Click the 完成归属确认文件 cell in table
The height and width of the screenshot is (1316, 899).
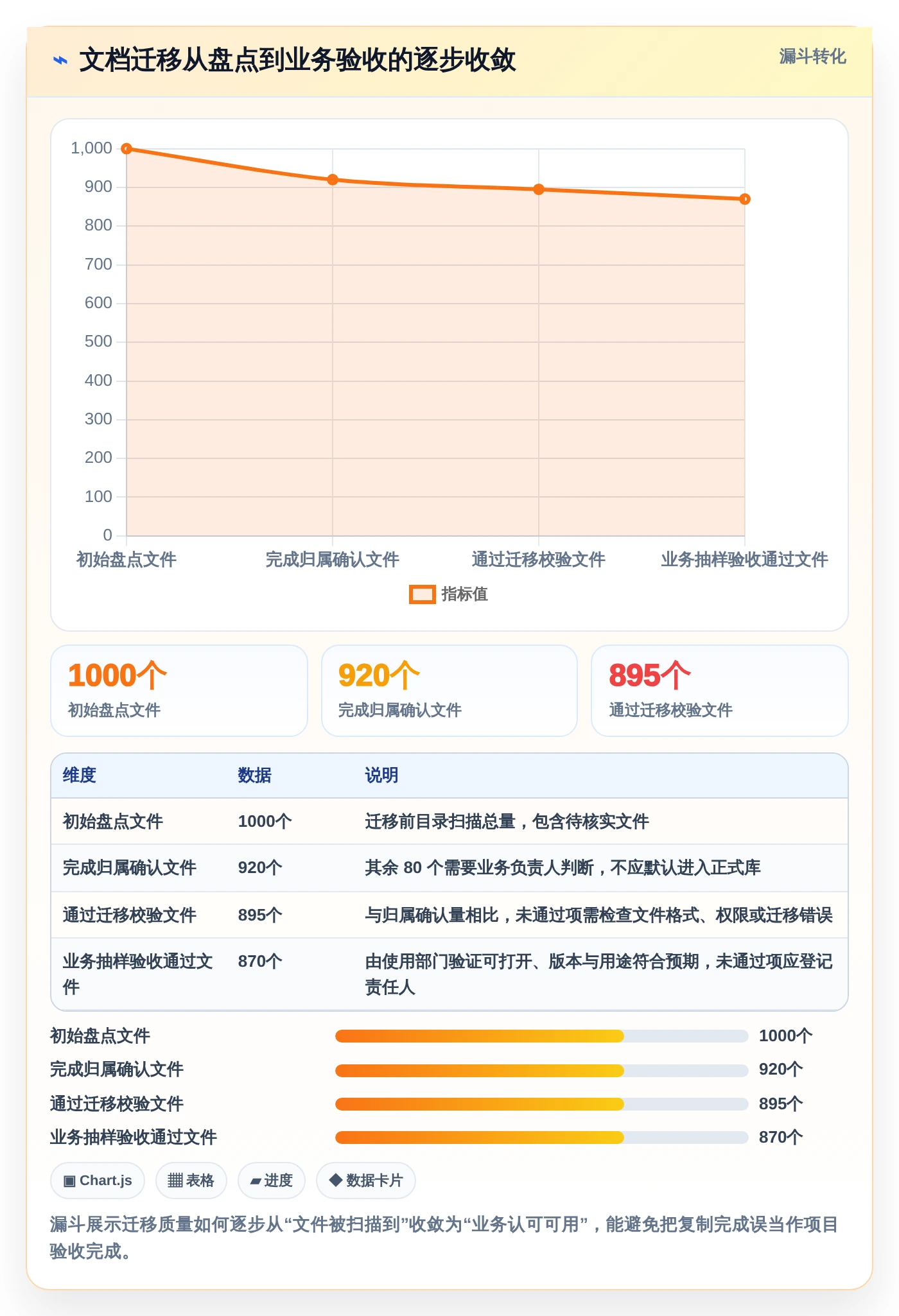click(129, 868)
